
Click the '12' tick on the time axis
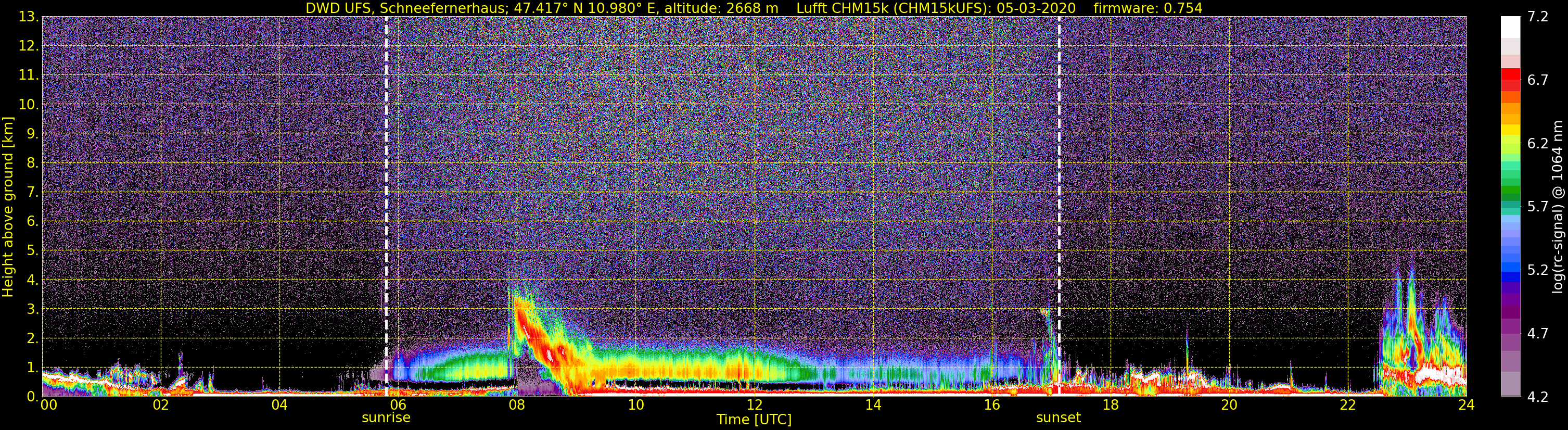click(x=754, y=405)
